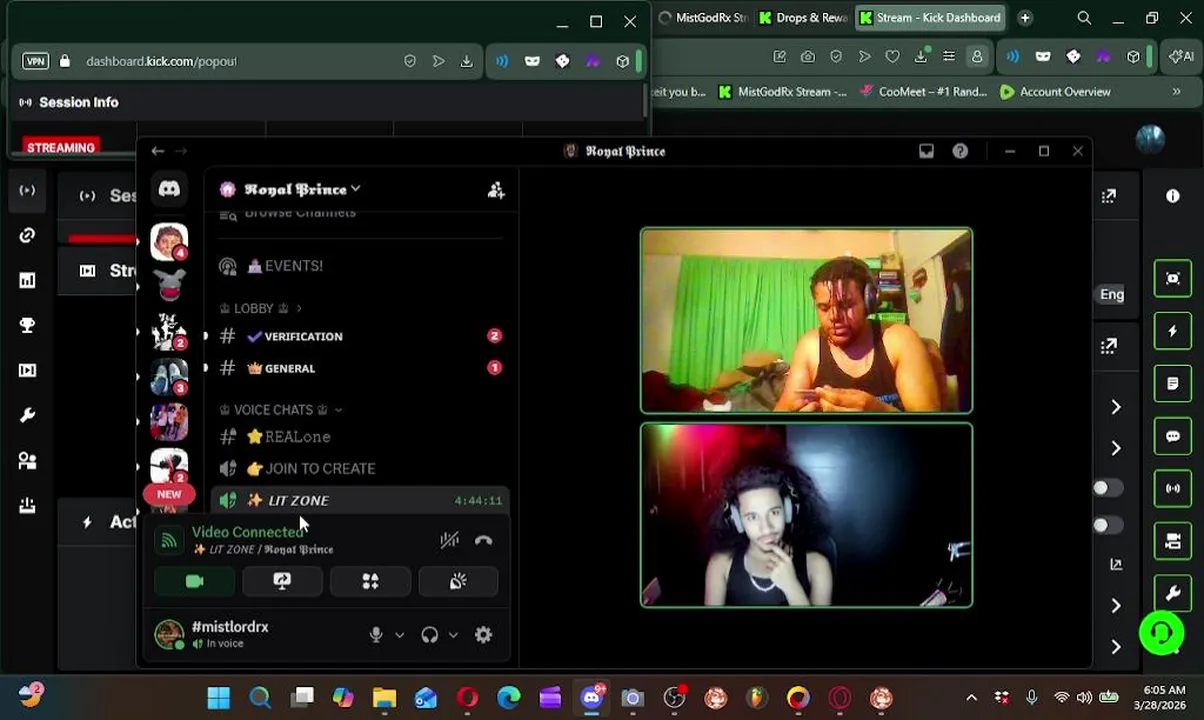Share your screen in Discord
The height and width of the screenshot is (720, 1204).
click(282, 581)
